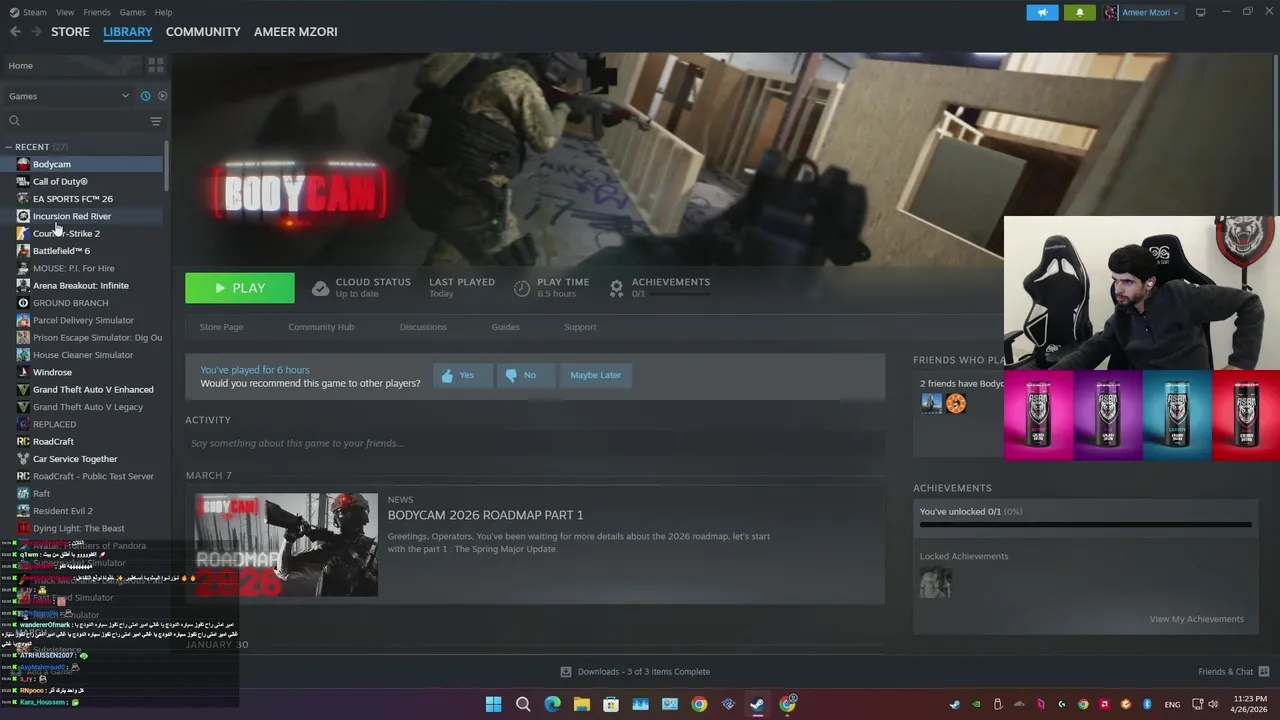
Task: Open the Games menu
Action: pyautogui.click(x=132, y=12)
